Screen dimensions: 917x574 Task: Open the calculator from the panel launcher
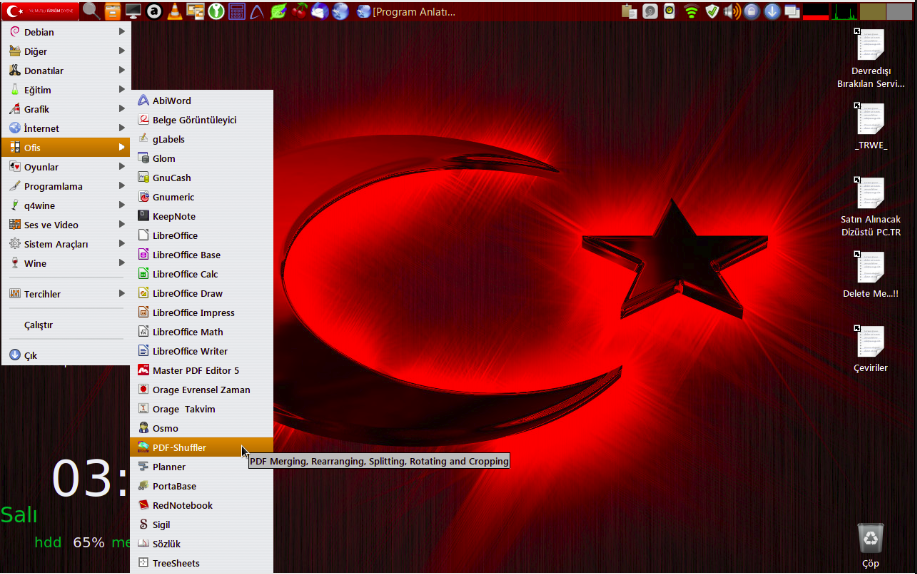(237, 11)
